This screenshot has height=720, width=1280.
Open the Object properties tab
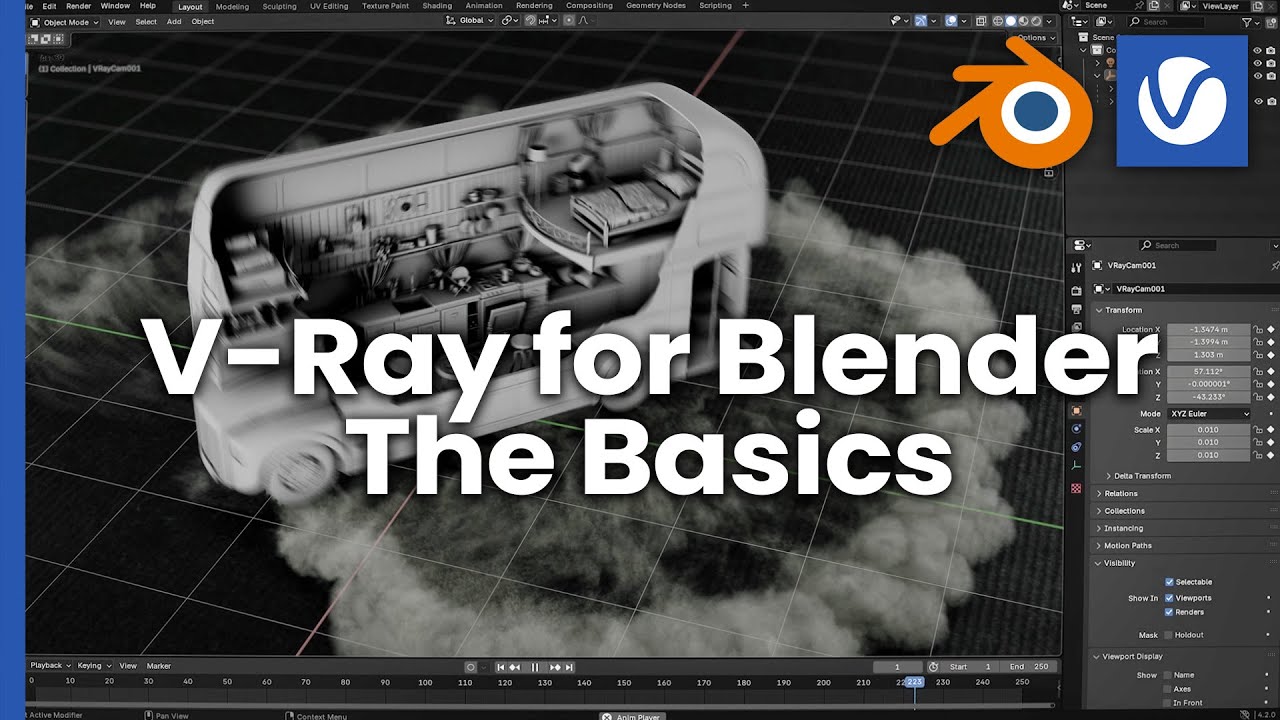point(1076,411)
